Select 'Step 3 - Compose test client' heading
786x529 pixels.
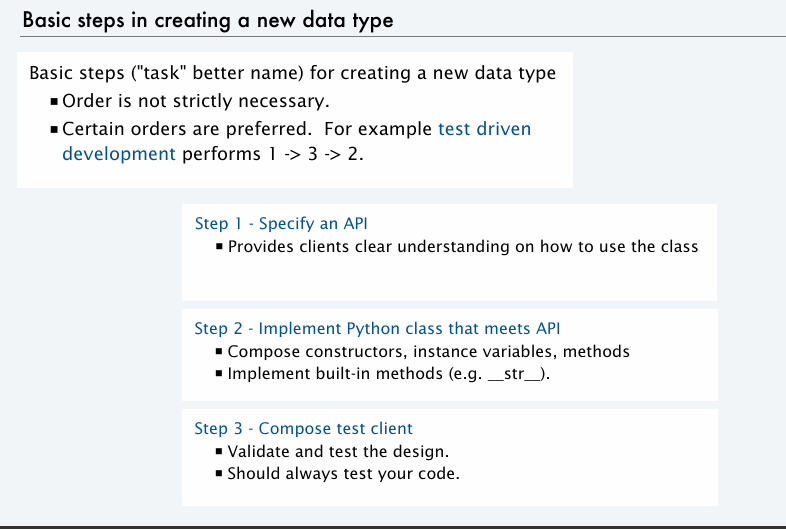click(x=303, y=429)
